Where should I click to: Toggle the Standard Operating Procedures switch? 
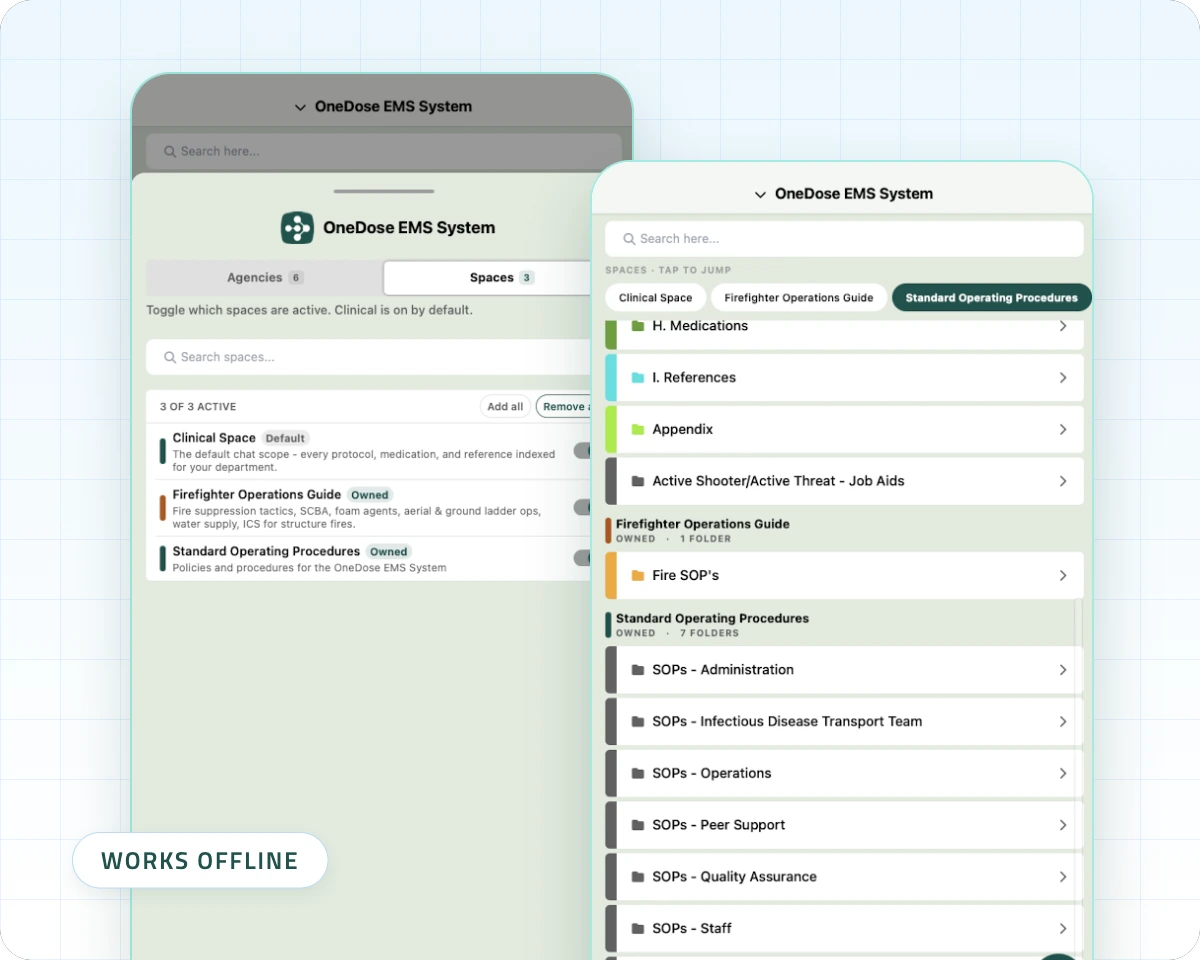point(583,558)
